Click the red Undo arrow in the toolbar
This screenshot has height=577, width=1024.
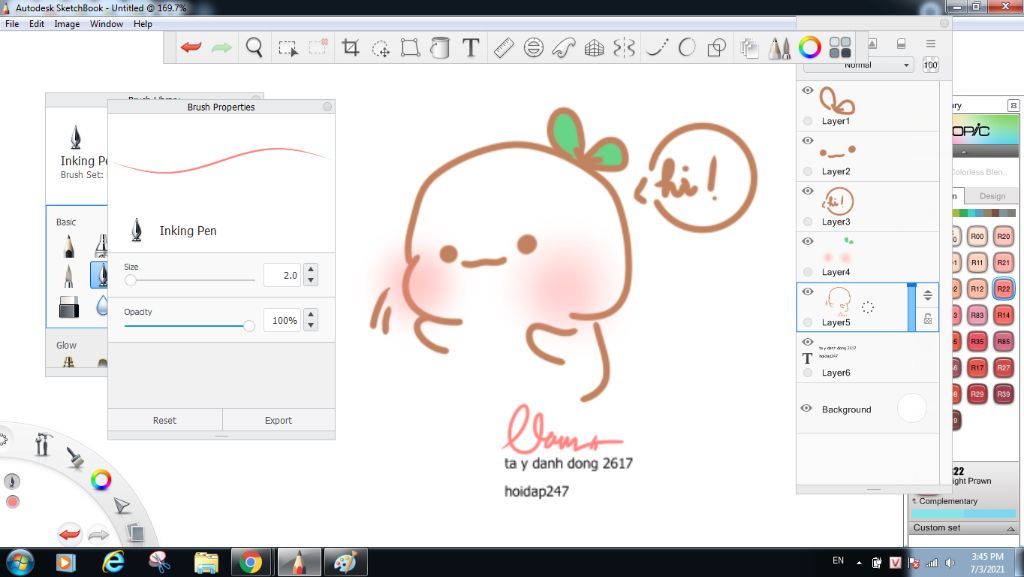(191, 48)
